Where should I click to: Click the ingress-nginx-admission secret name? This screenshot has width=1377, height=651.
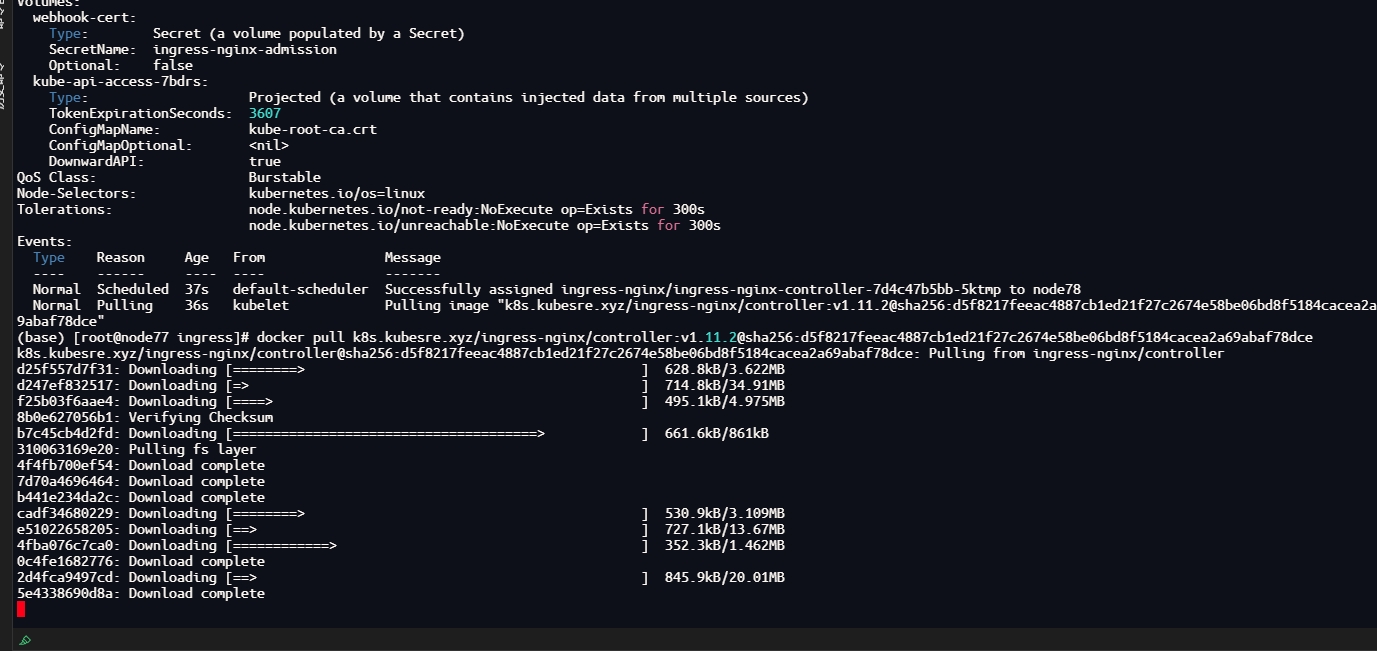pyautogui.click(x=244, y=50)
